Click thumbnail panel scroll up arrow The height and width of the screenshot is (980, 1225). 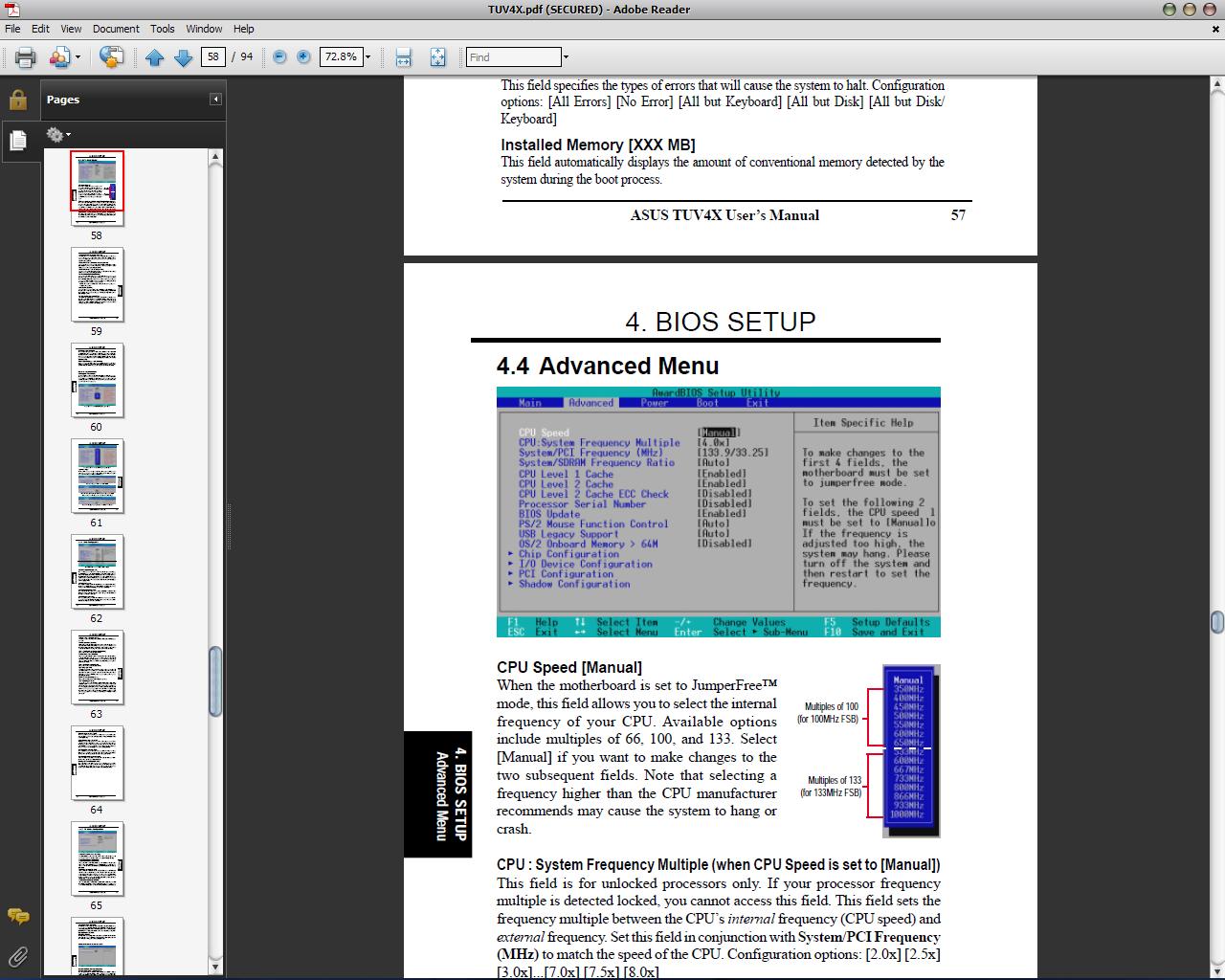point(215,156)
